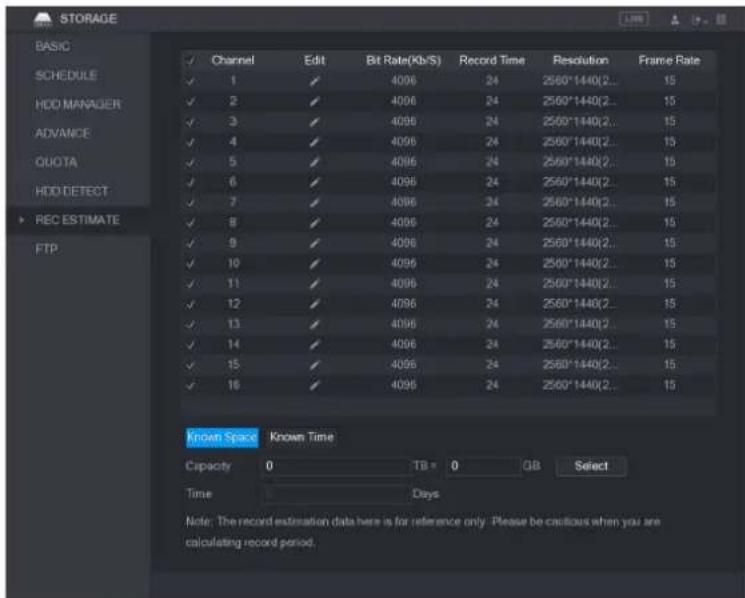Open edit for channel 12
The image size is (745, 598).
tap(314, 304)
